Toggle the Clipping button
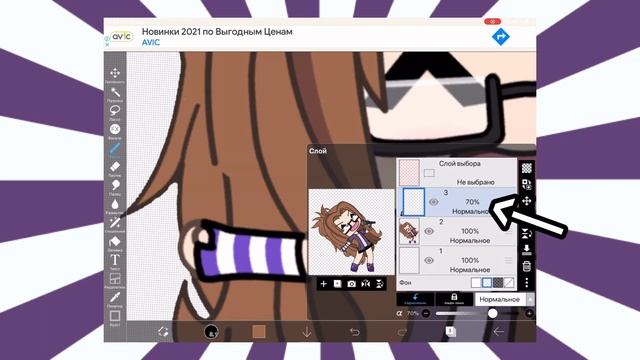Image resolution: width=640 pixels, height=360 pixels. pos(415,299)
